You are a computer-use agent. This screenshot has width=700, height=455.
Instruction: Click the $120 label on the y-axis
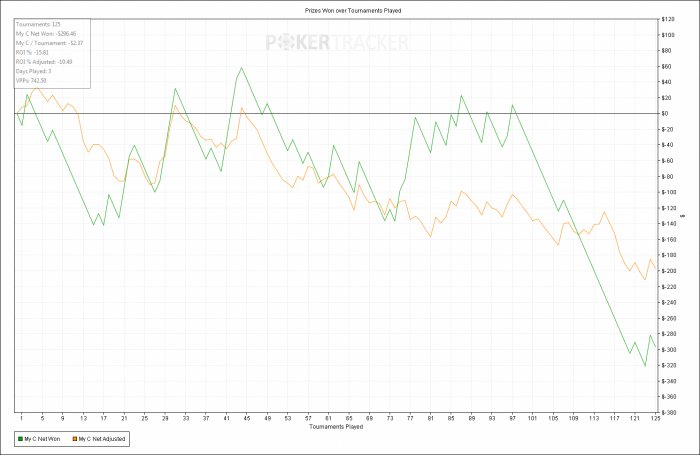[x=668, y=19]
